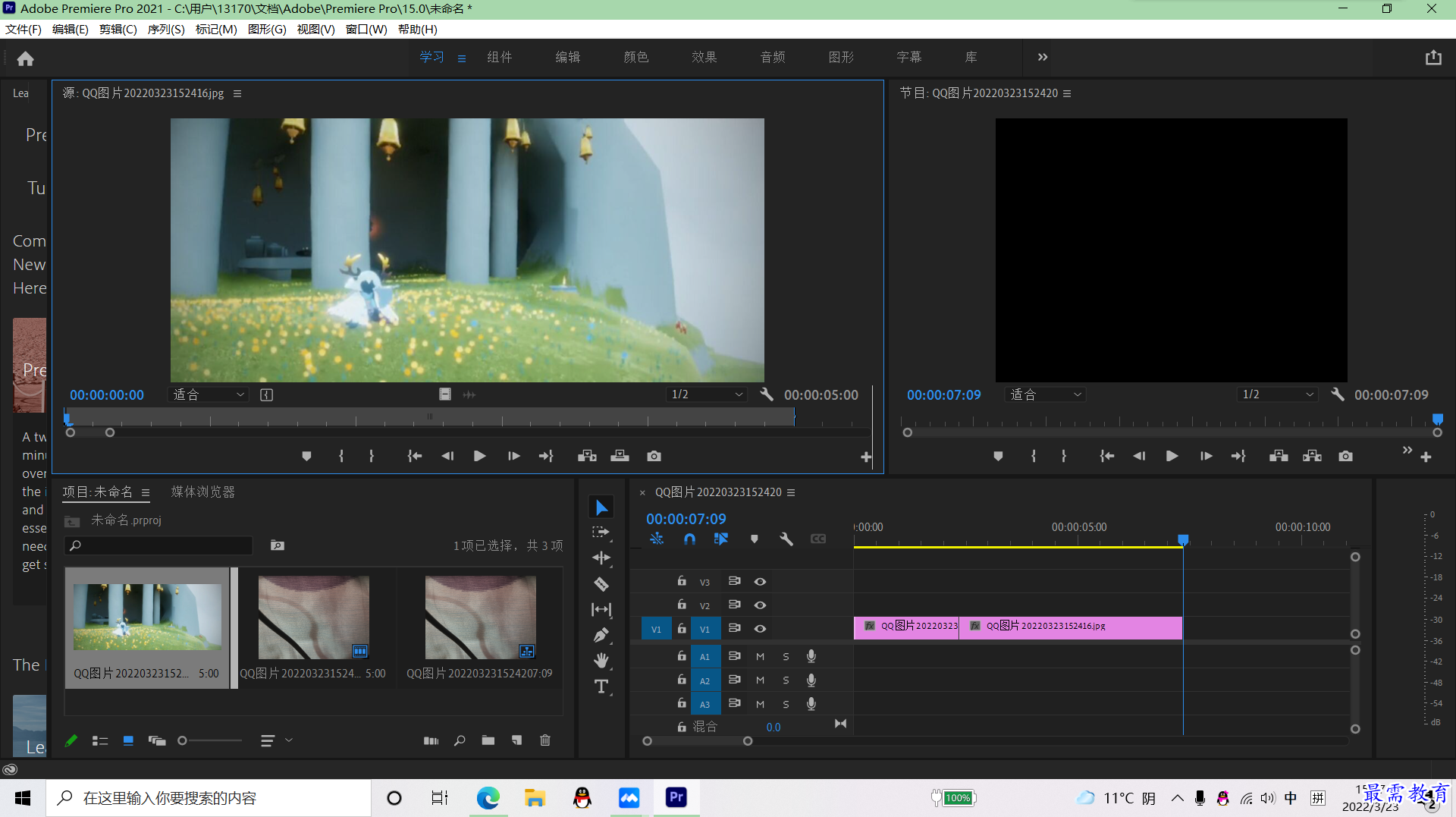Click the new bin folder icon

pos(488,740)
